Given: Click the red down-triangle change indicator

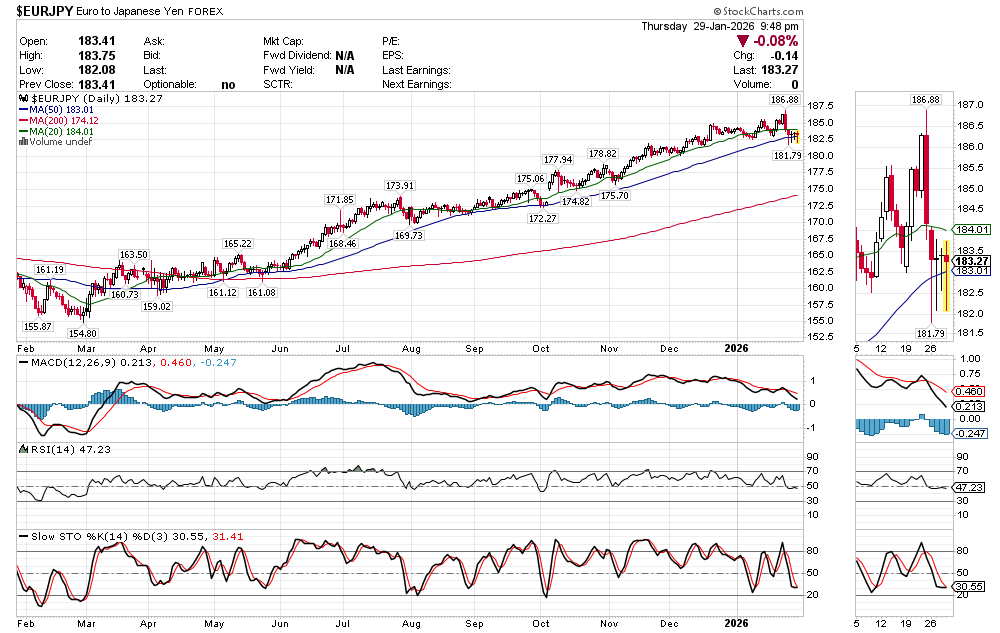Looking at the screenshot, I should pyautogui.click(x=742, y=41).
